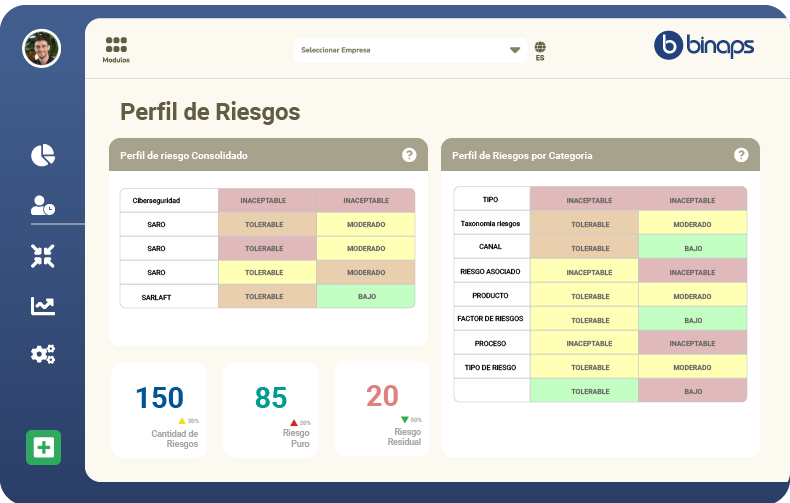
Task: Open help for Perfil de Riesgos por Categoria
Action: click(x=741, y=155)
